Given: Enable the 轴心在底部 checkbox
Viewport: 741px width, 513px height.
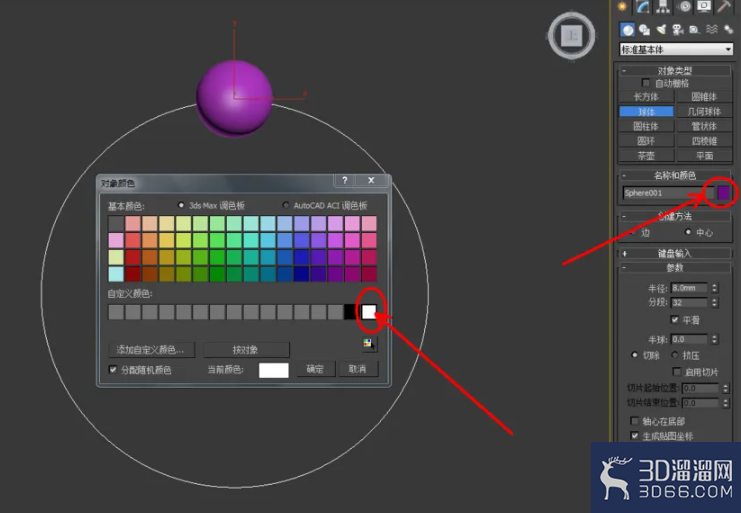Looking at the screenshot, I should pyautogui.click(x=635, y=420).
